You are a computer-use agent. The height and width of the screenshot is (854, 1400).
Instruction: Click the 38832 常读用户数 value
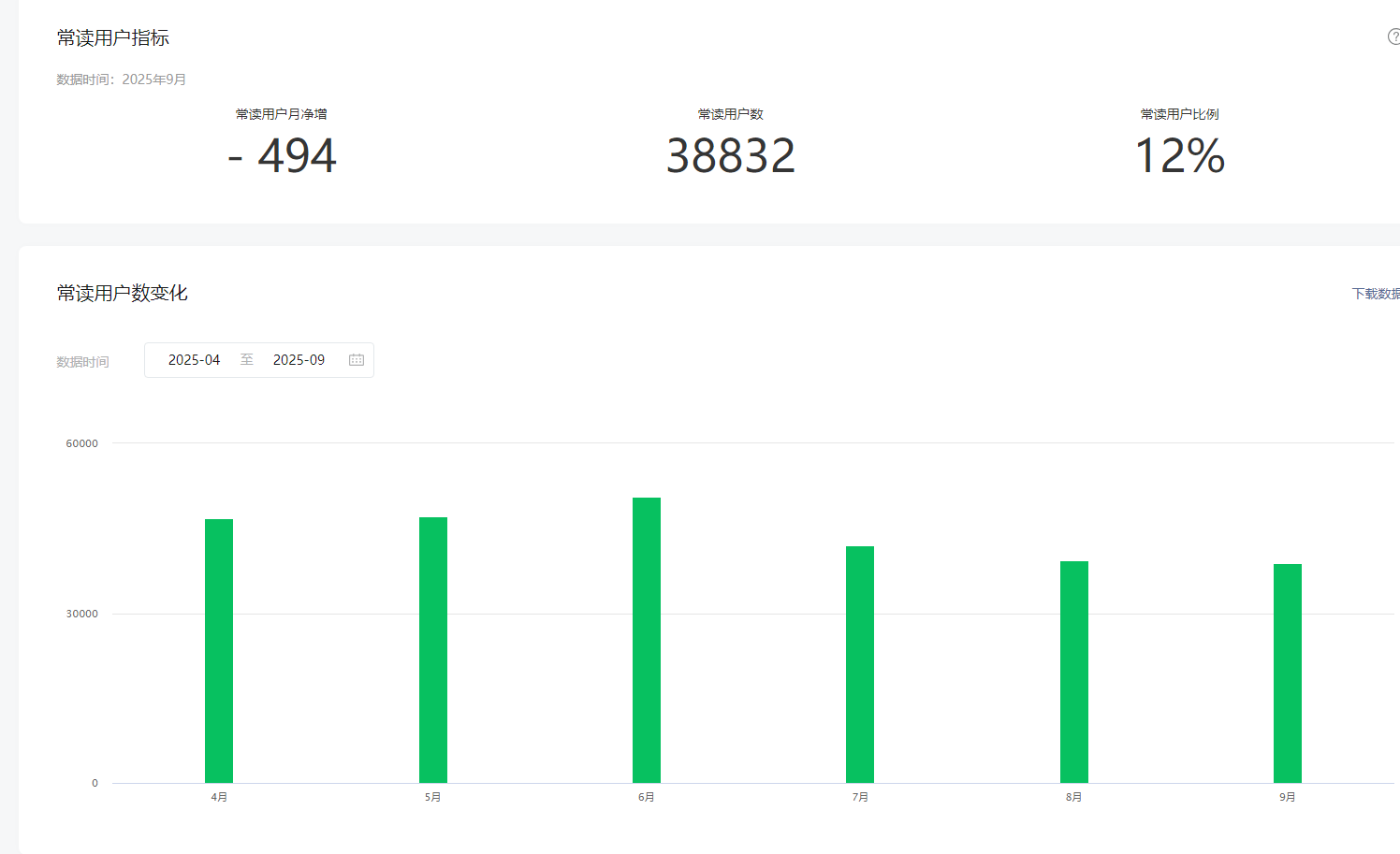tap(731, 155)
